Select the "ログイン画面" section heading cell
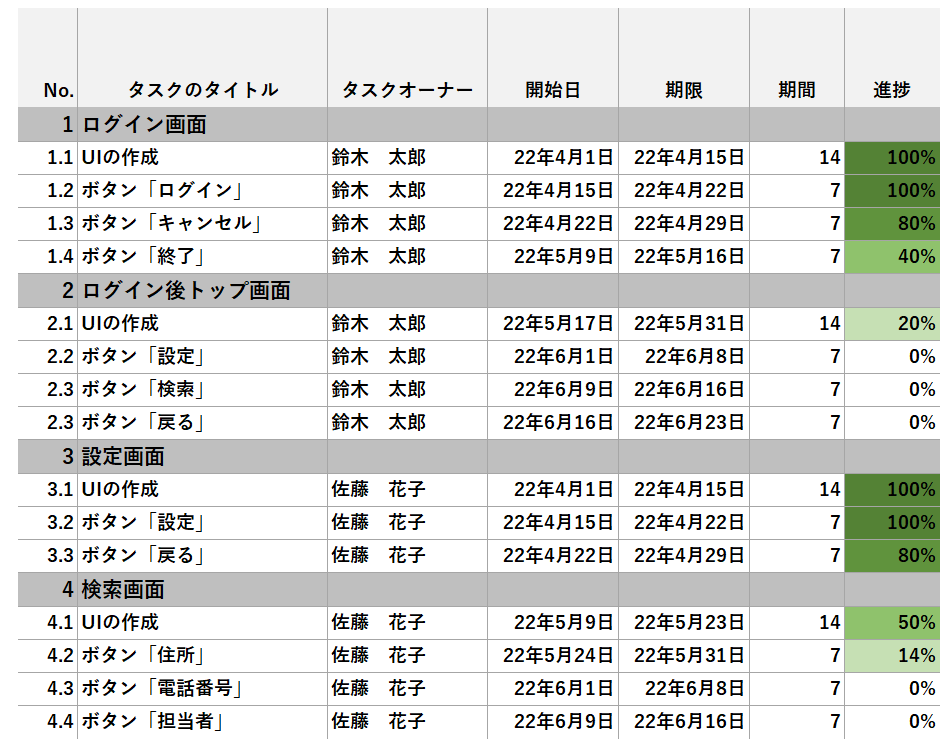Viewport: 951px width, 748px height. [144, 125]
